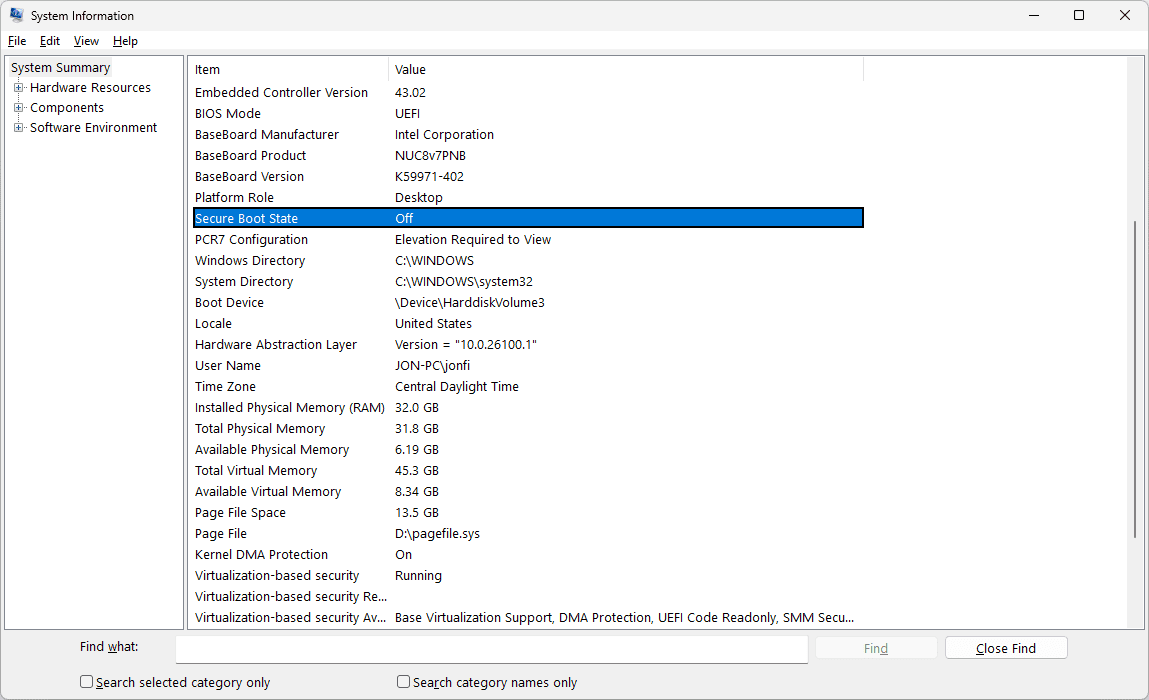Click the Close Find button

pos(1005,648)
